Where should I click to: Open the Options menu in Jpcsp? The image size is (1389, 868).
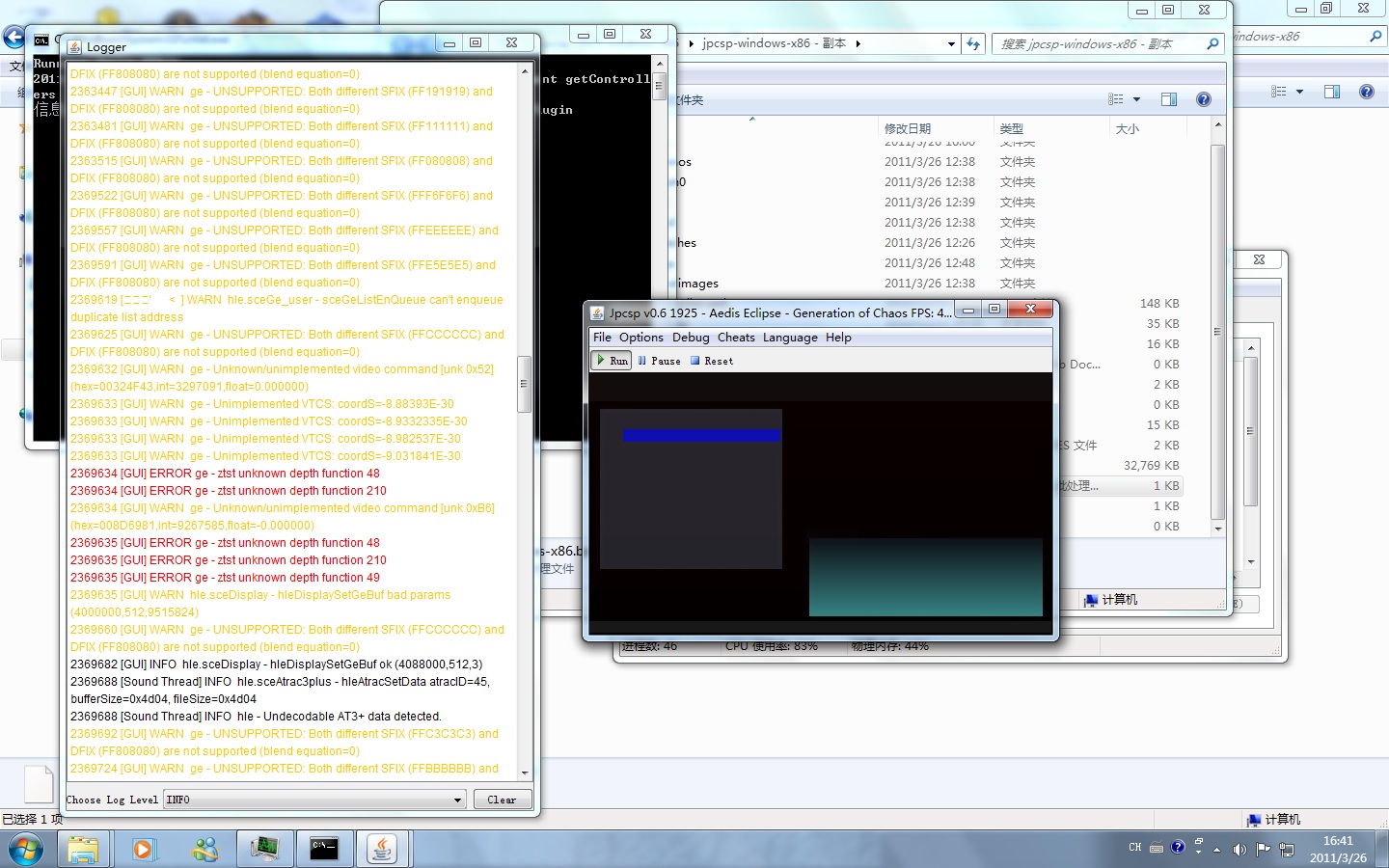640,338
